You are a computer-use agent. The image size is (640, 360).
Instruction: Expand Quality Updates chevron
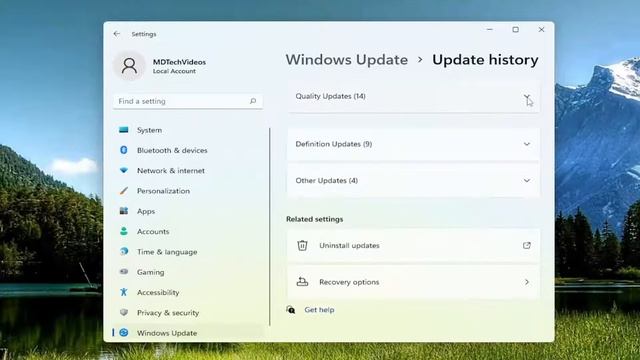point(527,97)
